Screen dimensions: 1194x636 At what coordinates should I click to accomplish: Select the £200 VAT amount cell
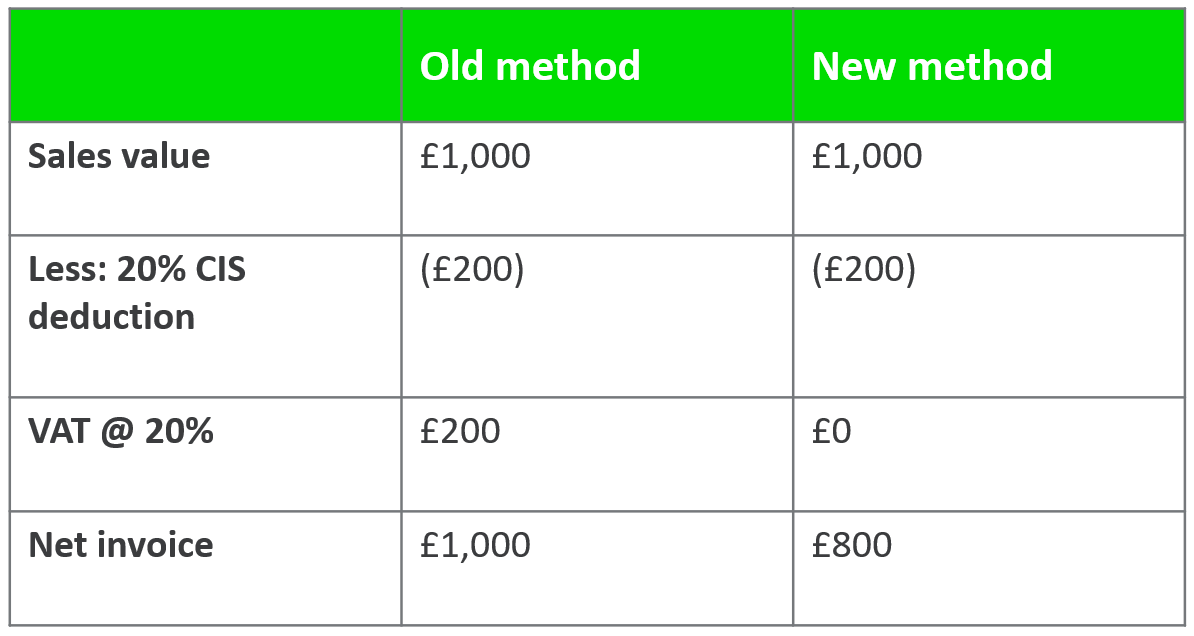coord(460,432)
